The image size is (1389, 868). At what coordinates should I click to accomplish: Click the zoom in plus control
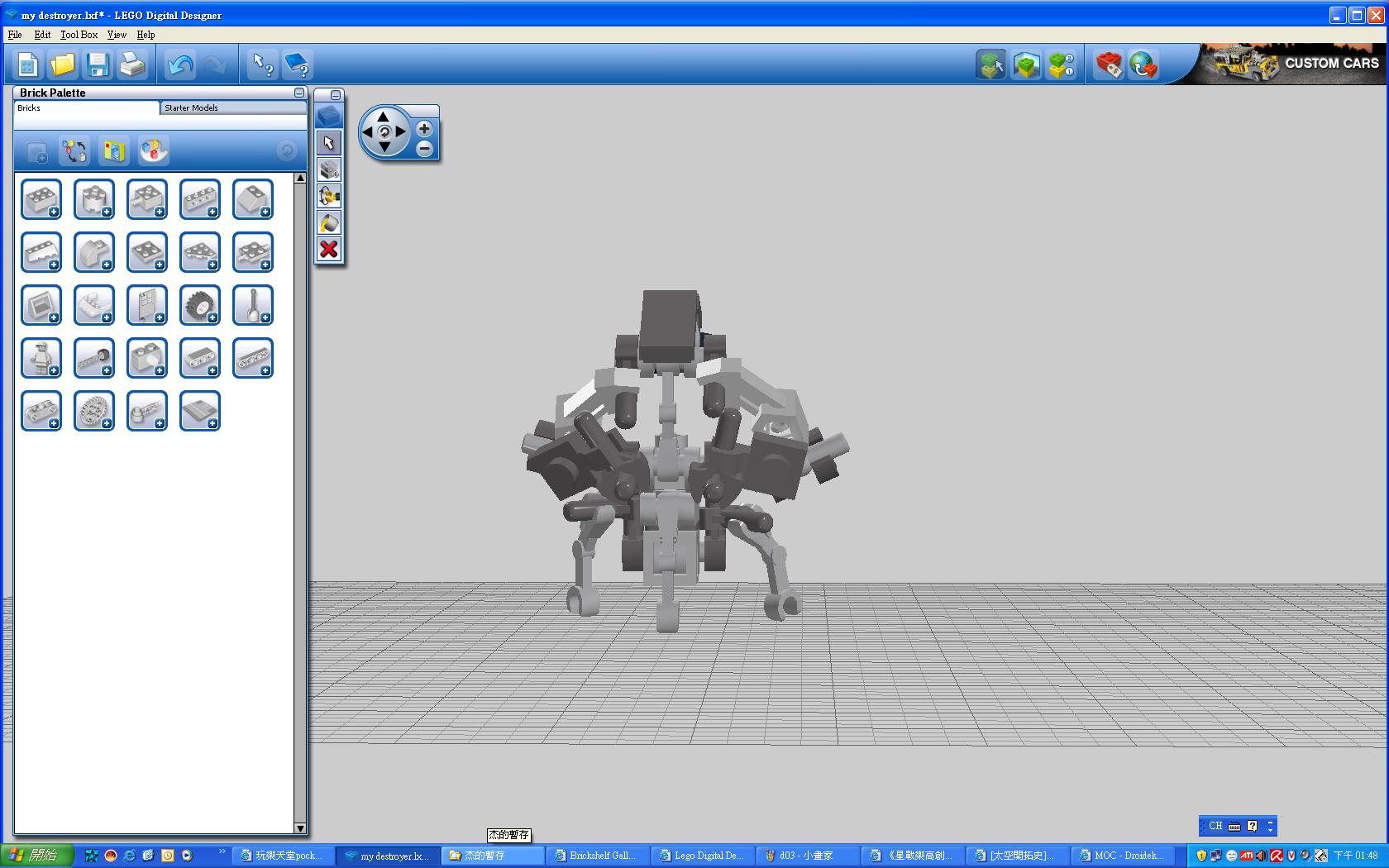point(424,128)
